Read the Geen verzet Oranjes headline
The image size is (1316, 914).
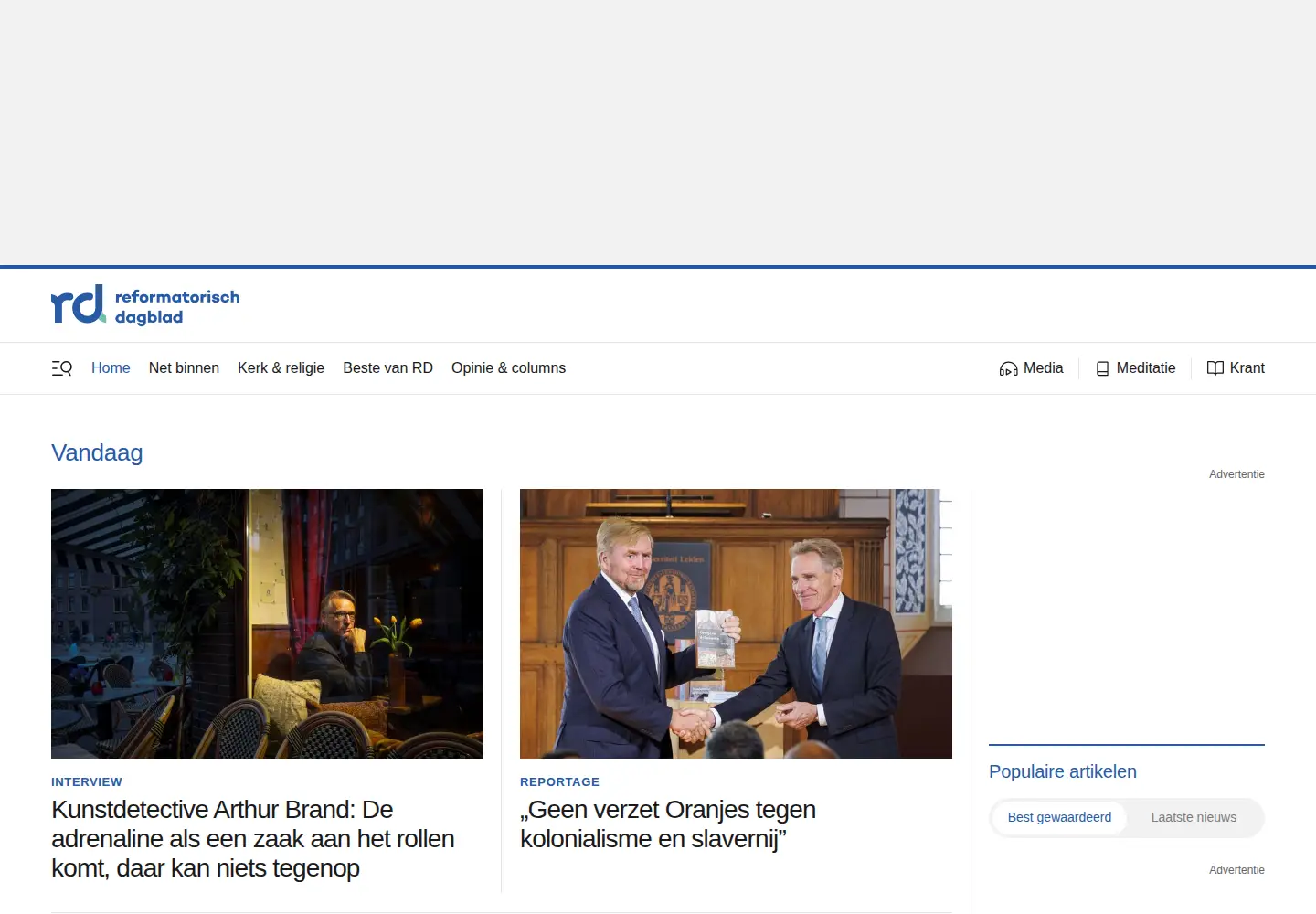pyautogui.click(x=668, y=824)
